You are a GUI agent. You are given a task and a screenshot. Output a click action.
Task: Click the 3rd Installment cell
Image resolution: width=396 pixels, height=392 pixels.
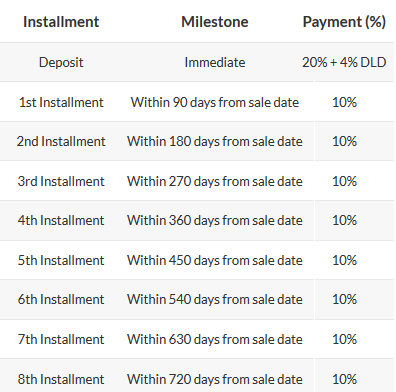point(61,181)
